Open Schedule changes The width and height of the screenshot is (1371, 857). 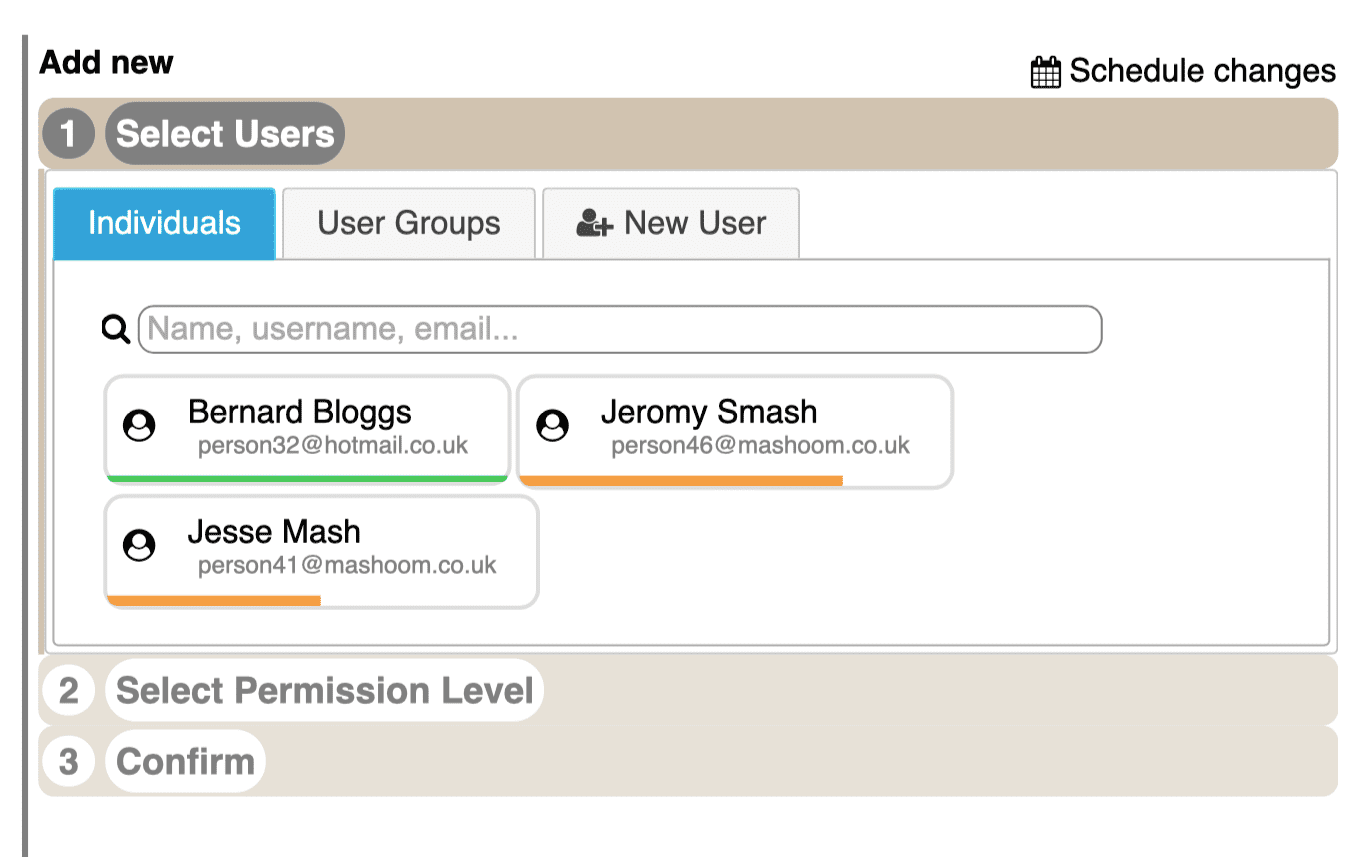coord(1183,71)
